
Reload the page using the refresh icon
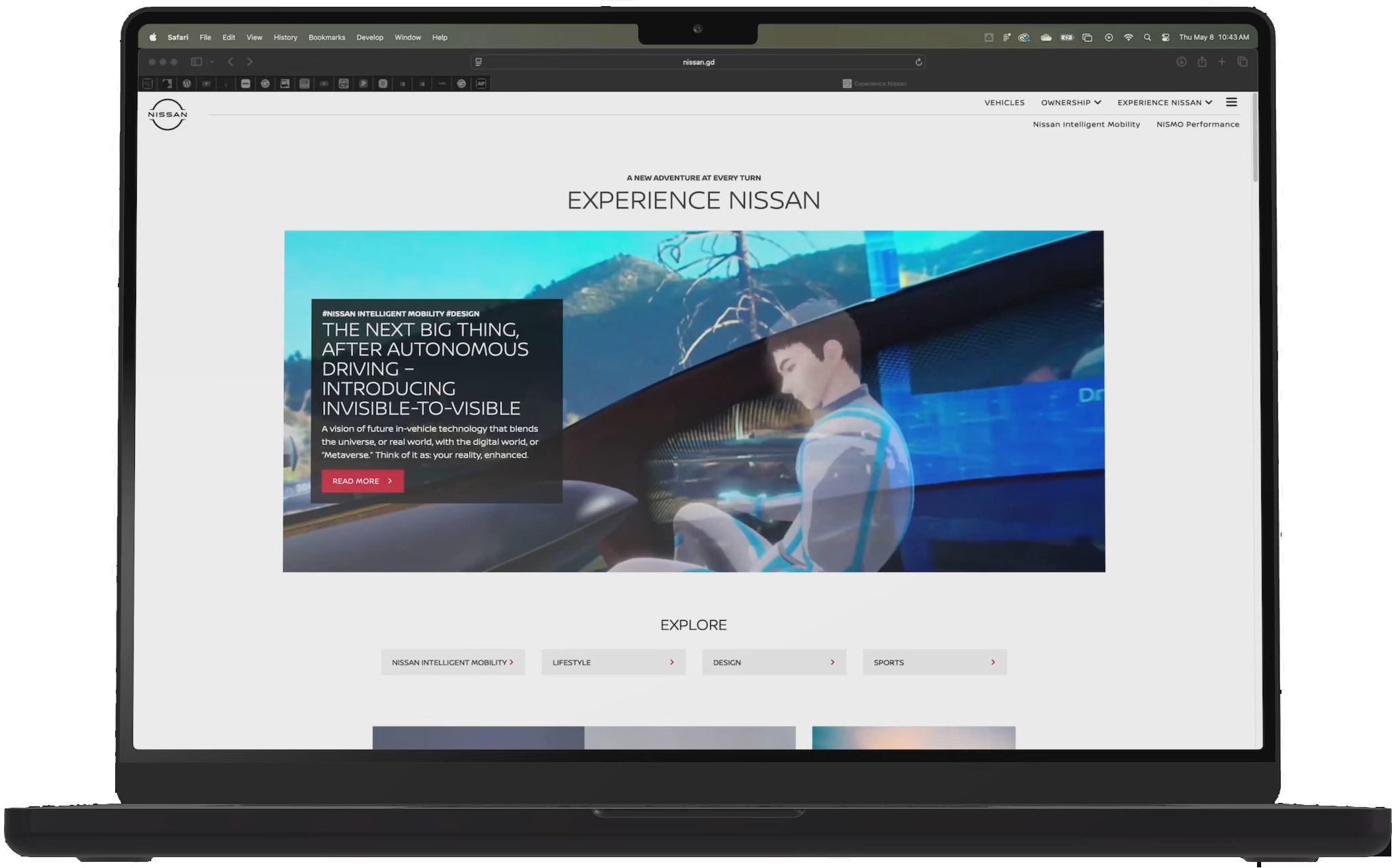tap(919, 62)
